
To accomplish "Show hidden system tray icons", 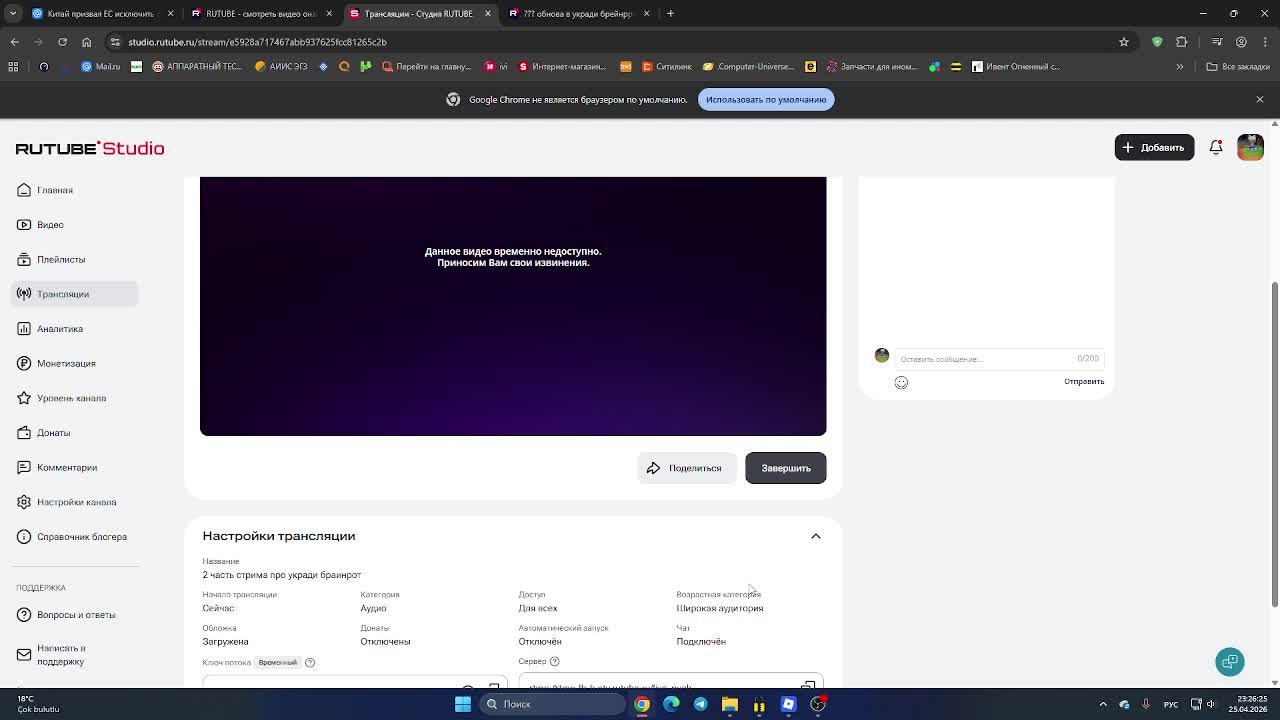I will coord(1103,704).
